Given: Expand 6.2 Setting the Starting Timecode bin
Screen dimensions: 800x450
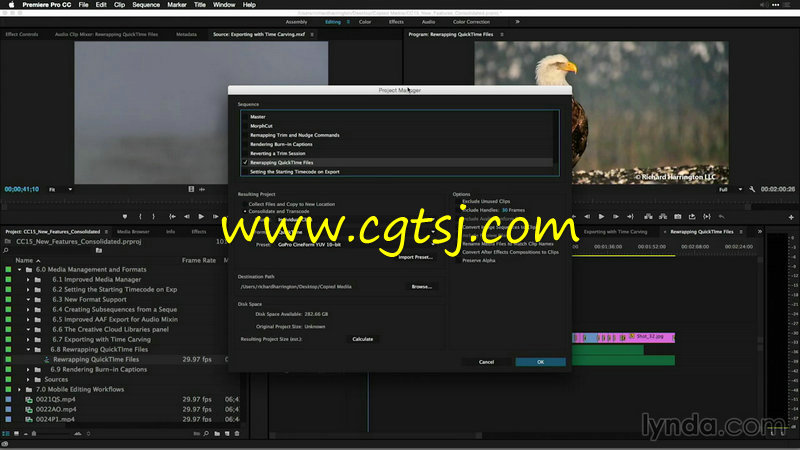Looking at the screenshot, I should click(x=28, y=289).
